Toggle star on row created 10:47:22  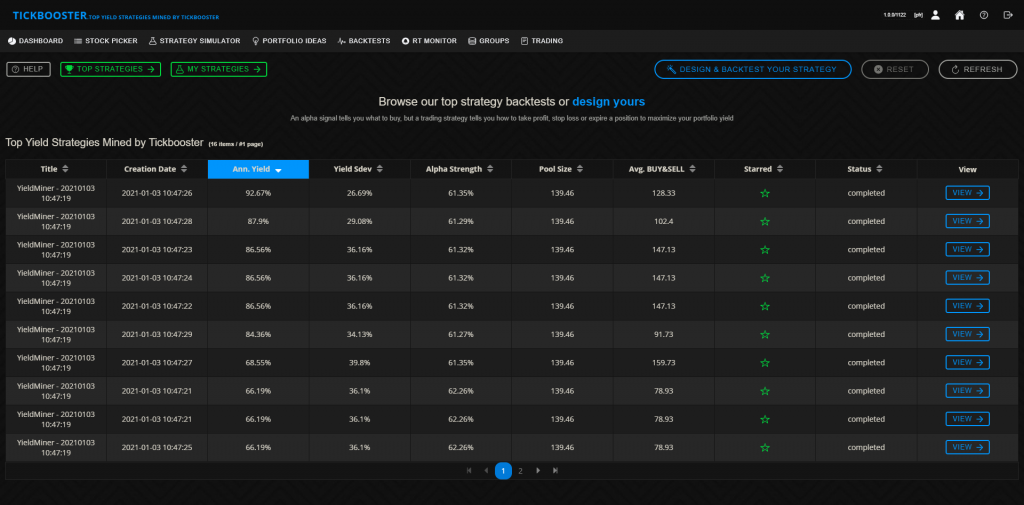(765, 306)
